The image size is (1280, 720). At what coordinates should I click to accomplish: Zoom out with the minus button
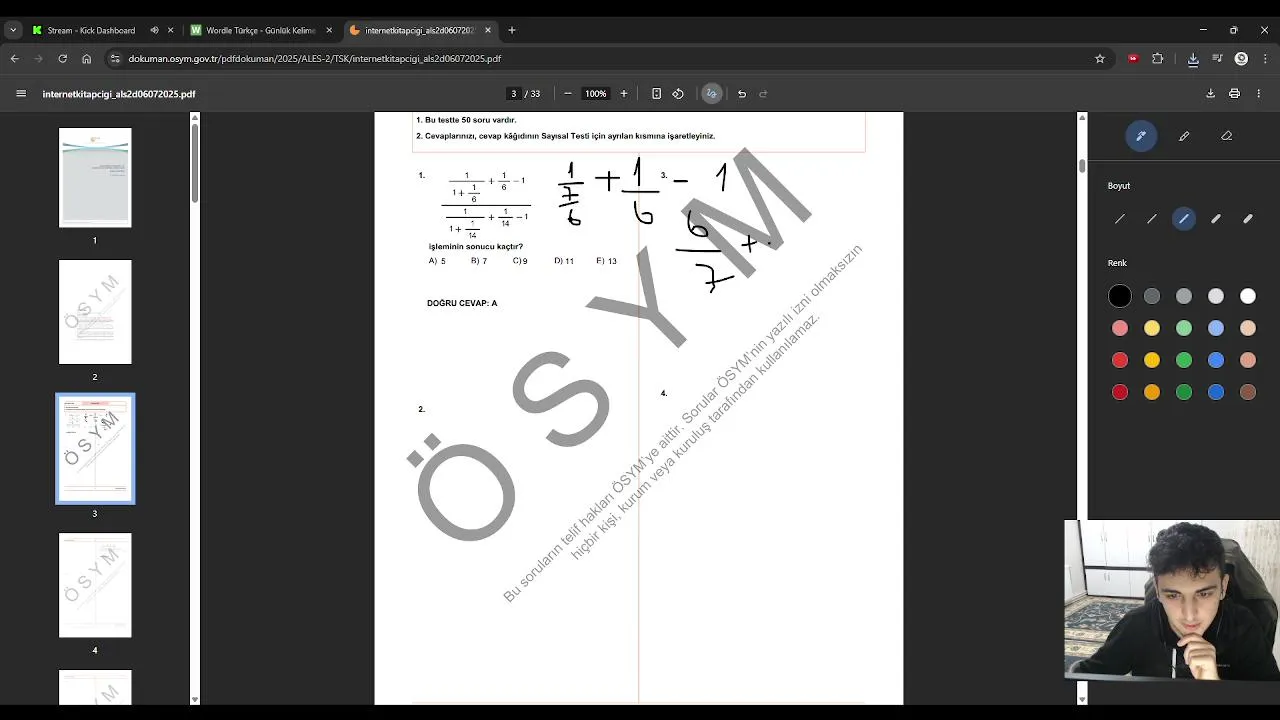click(568, 94)
